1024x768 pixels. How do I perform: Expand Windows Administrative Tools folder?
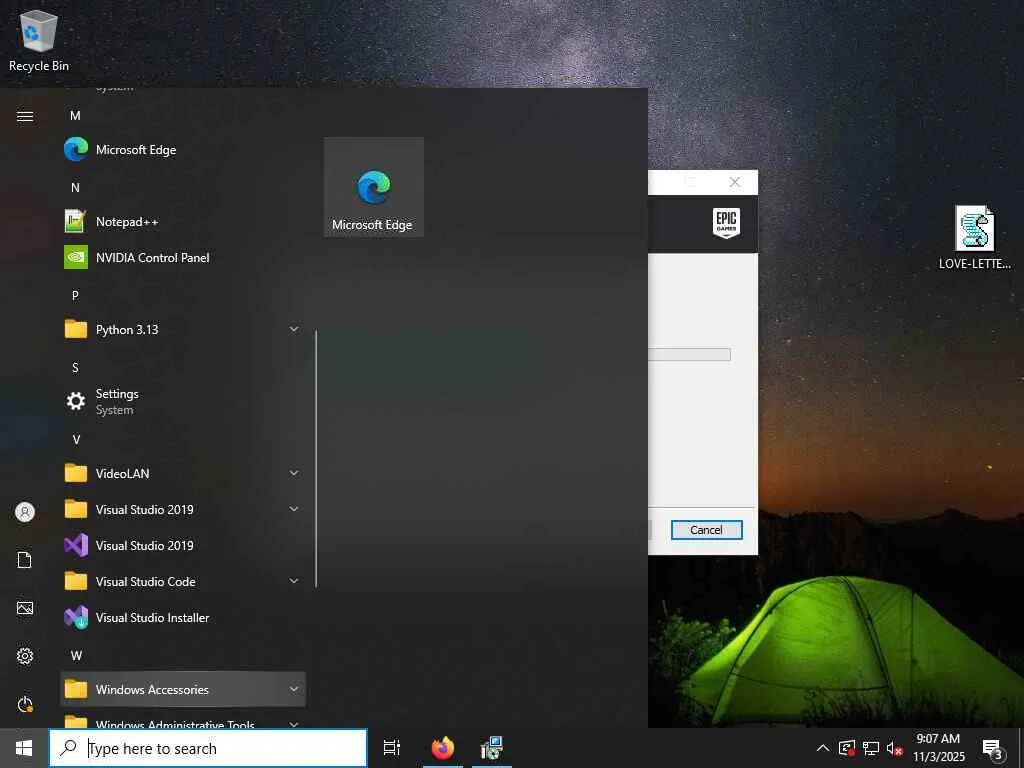(183, 720)
